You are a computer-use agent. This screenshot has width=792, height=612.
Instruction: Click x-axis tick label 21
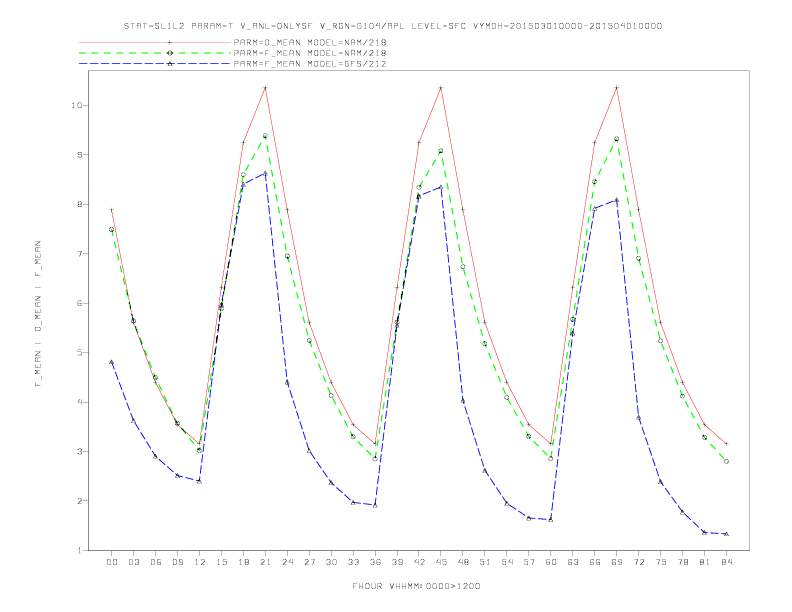265,562
